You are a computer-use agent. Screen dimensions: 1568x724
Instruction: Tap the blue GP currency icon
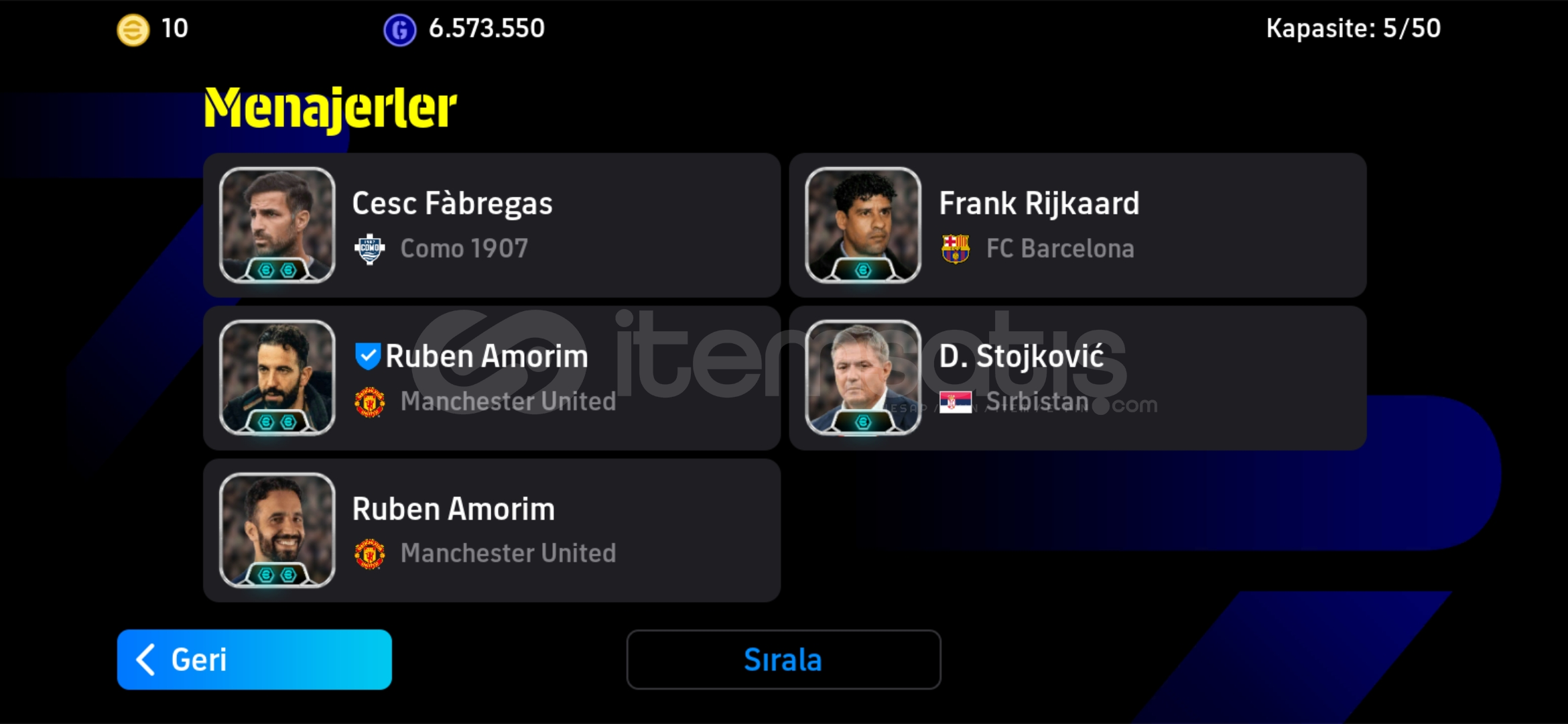(399, 30)
